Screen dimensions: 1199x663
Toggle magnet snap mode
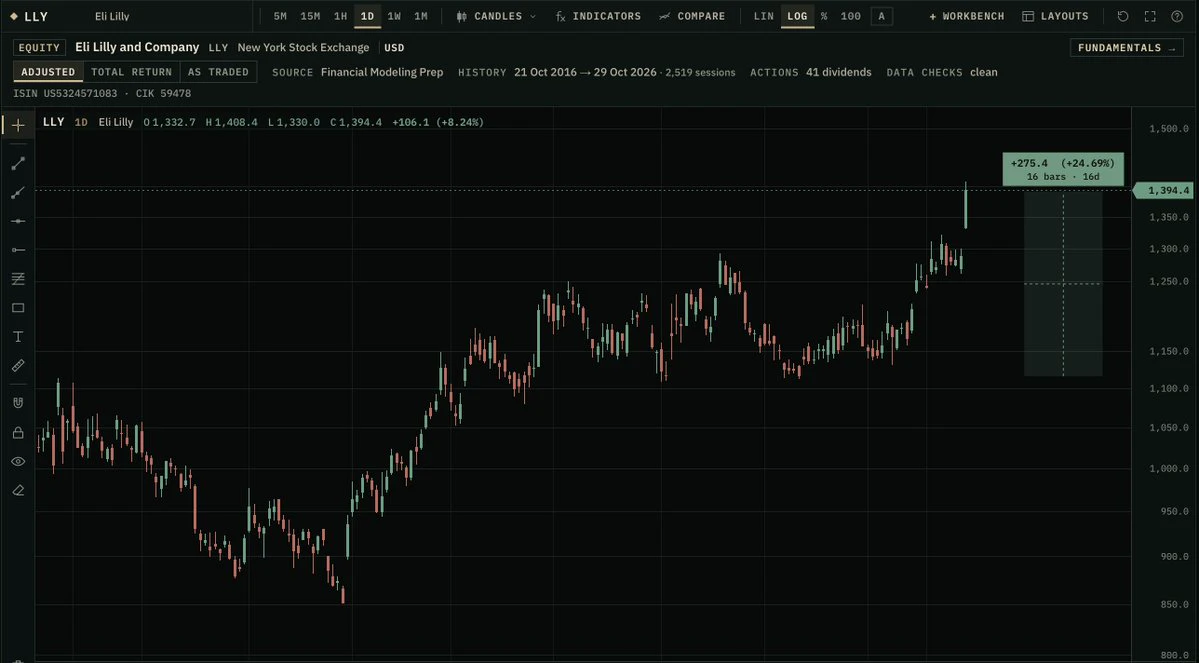pos(18,403)
